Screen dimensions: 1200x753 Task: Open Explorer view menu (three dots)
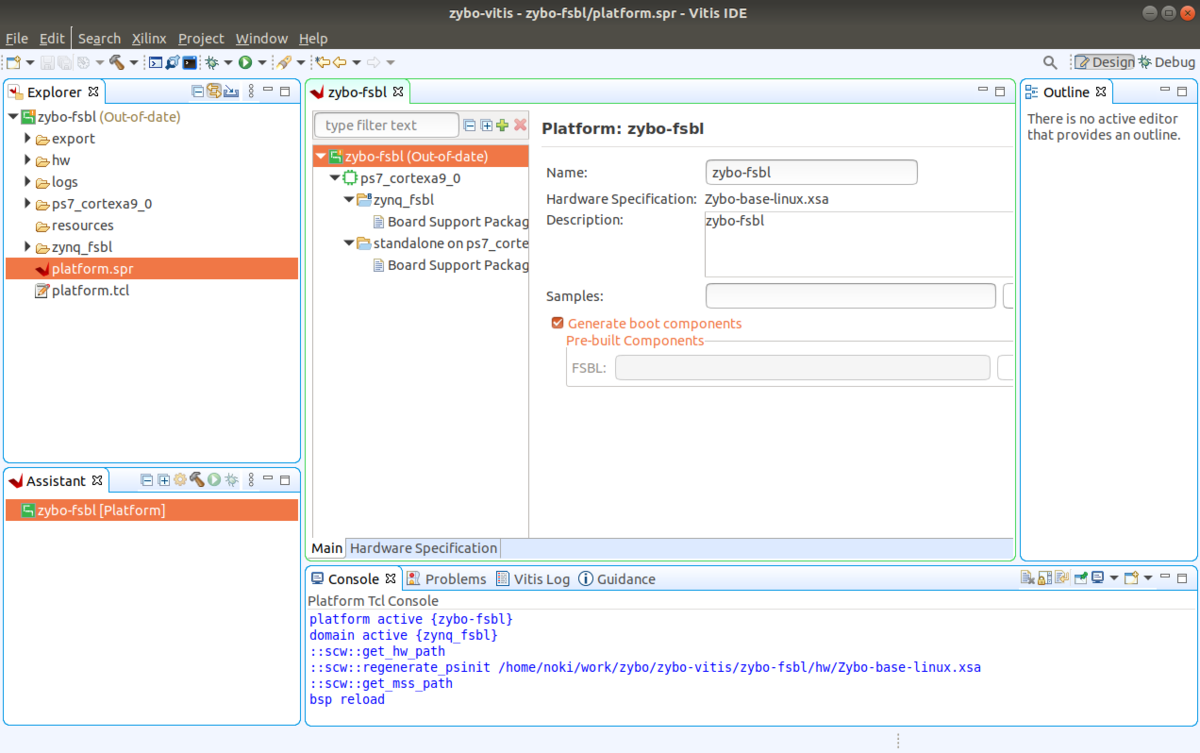[250, 91]
